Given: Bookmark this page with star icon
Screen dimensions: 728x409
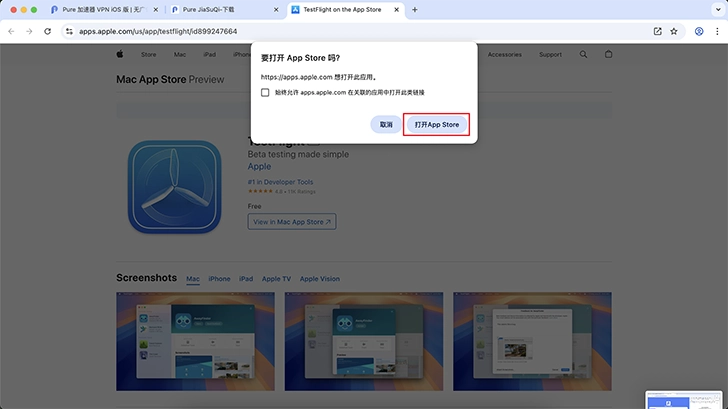Looking at the screenshot, I should click(x=674, y=31).
